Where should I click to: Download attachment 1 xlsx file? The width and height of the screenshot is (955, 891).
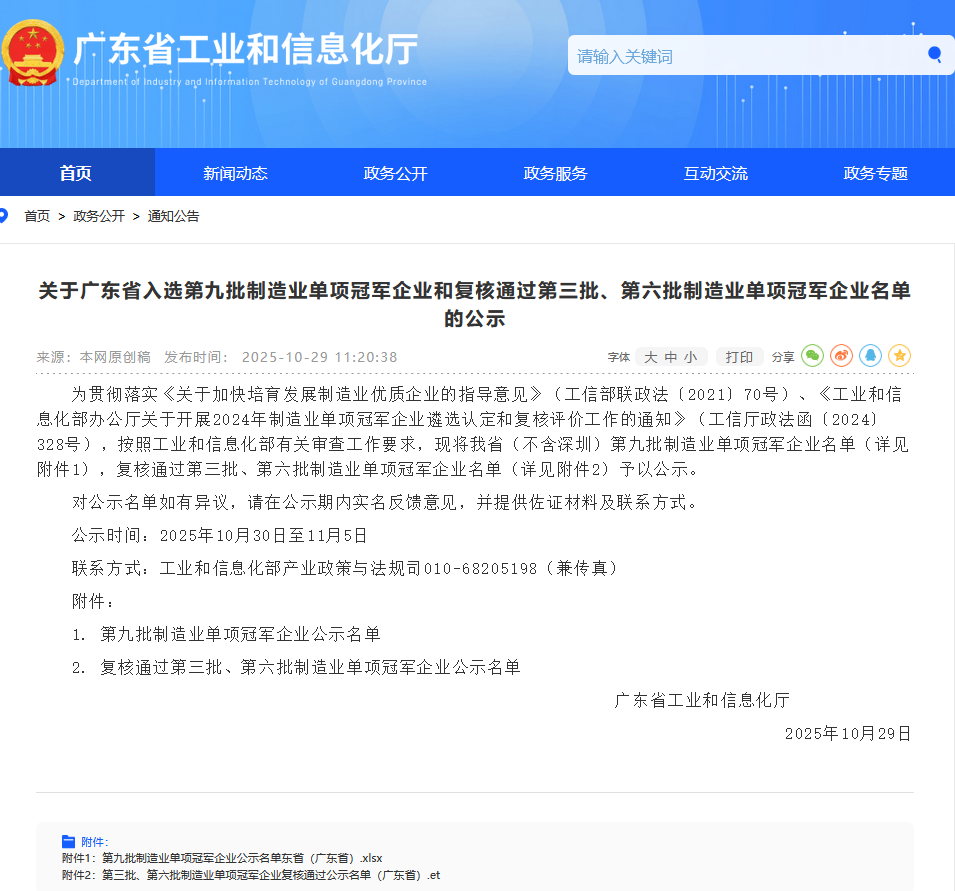tap(222, 858)
